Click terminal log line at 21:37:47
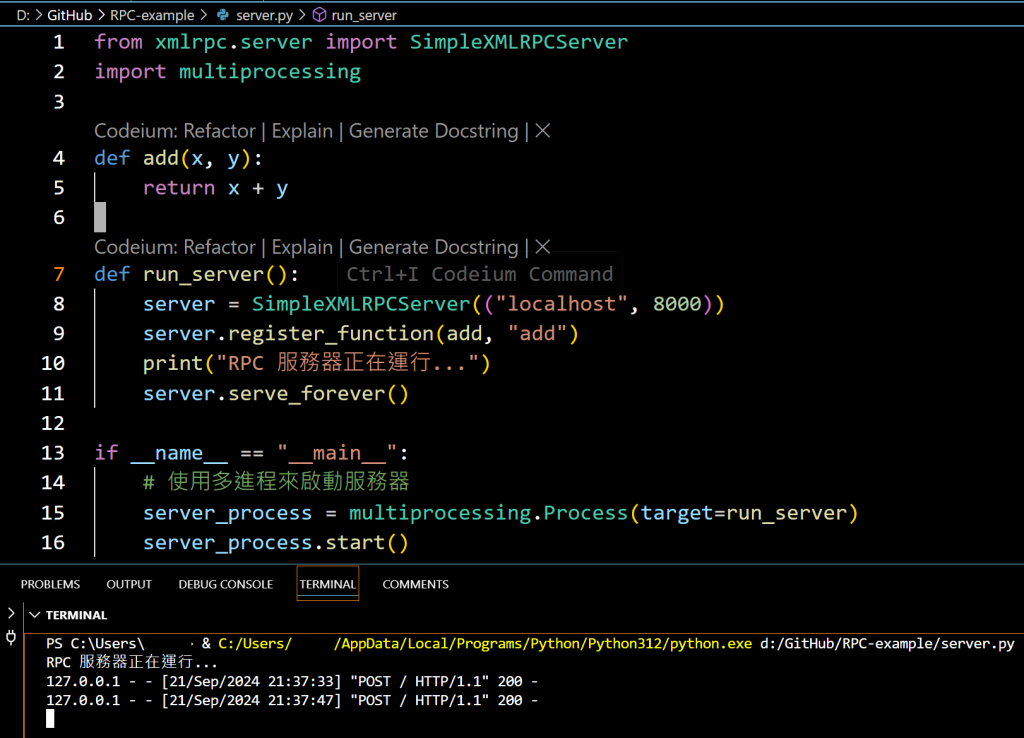Screen dimensions: 1024x738 (x=292, y=700)
